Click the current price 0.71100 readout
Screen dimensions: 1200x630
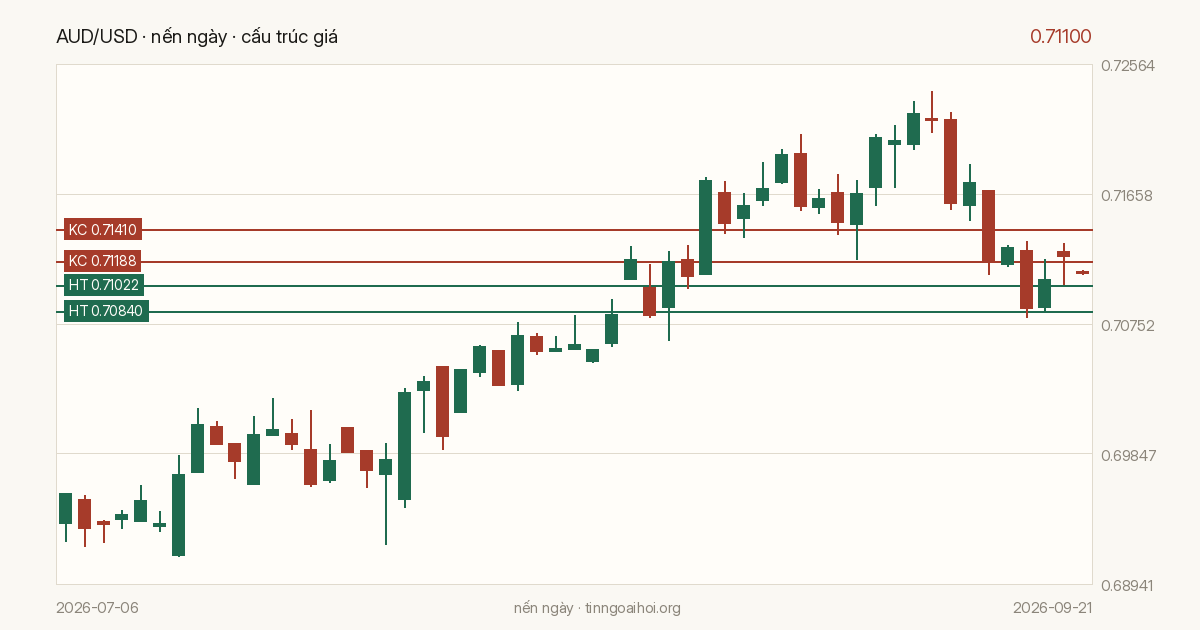click(1061, 37)
